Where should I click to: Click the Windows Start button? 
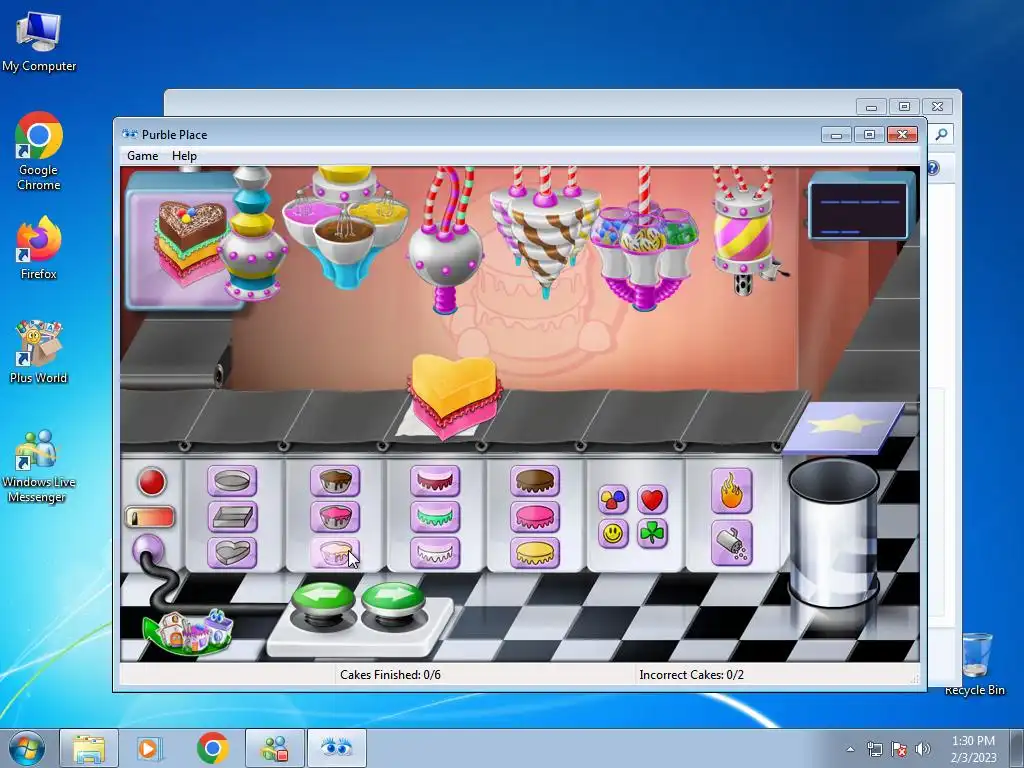click(27, 748)
